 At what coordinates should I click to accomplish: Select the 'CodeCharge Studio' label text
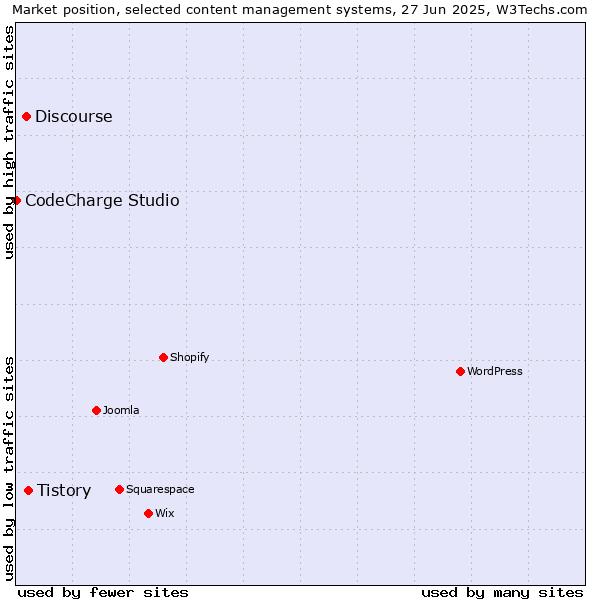click(x=102, y=201)
